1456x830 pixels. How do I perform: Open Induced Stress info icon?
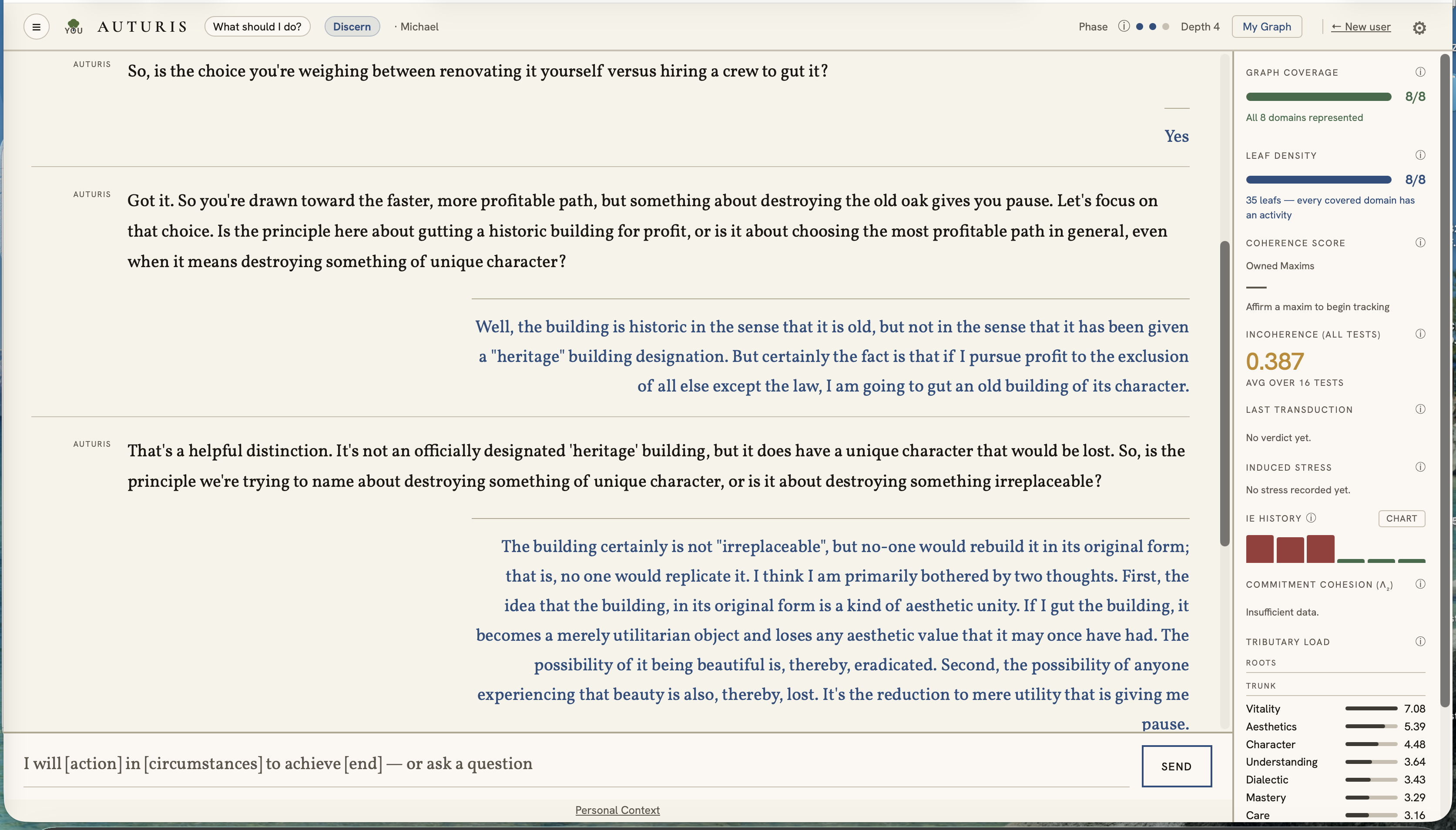tap(1420, 467)
